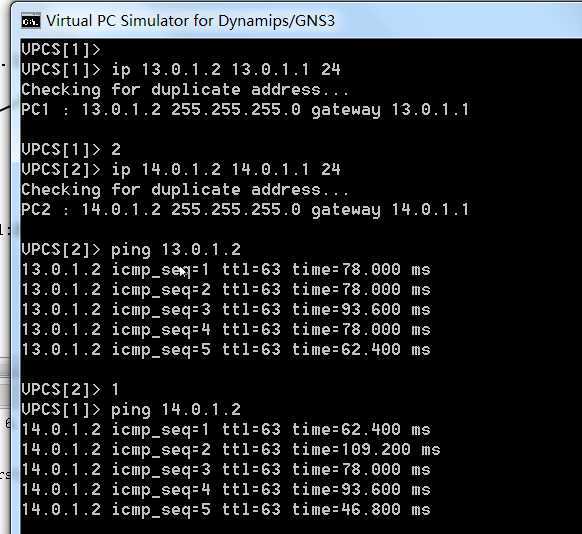The width and height of the screenshot is (582, 534).
Task: Click the 'VPCS[1]> 2' switch command line
Action: [x=71, y=150]
